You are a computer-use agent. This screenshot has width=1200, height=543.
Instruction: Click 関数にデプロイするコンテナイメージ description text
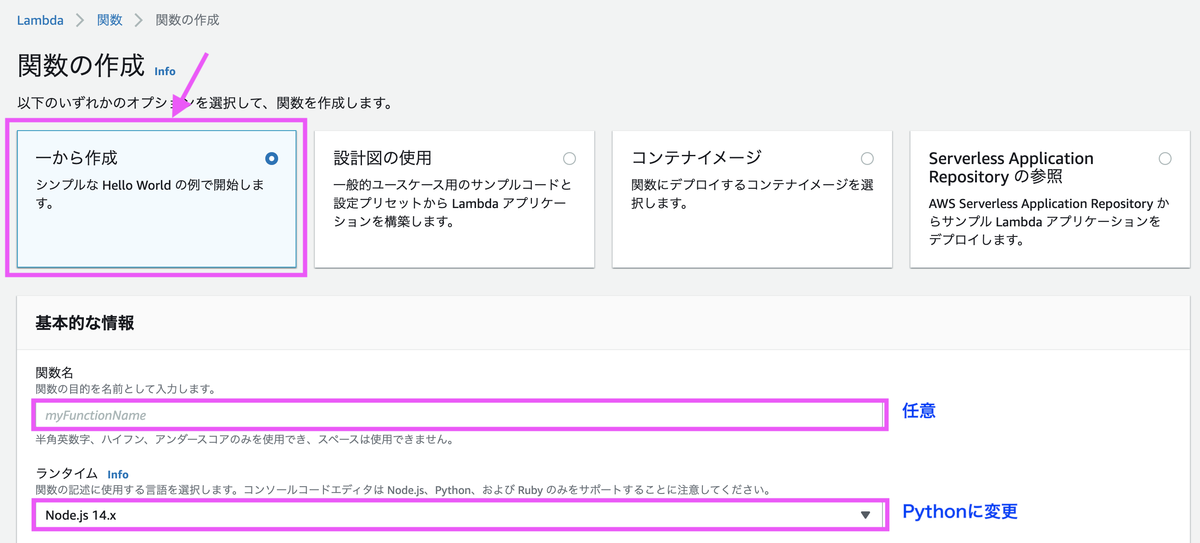pos(753,195)
